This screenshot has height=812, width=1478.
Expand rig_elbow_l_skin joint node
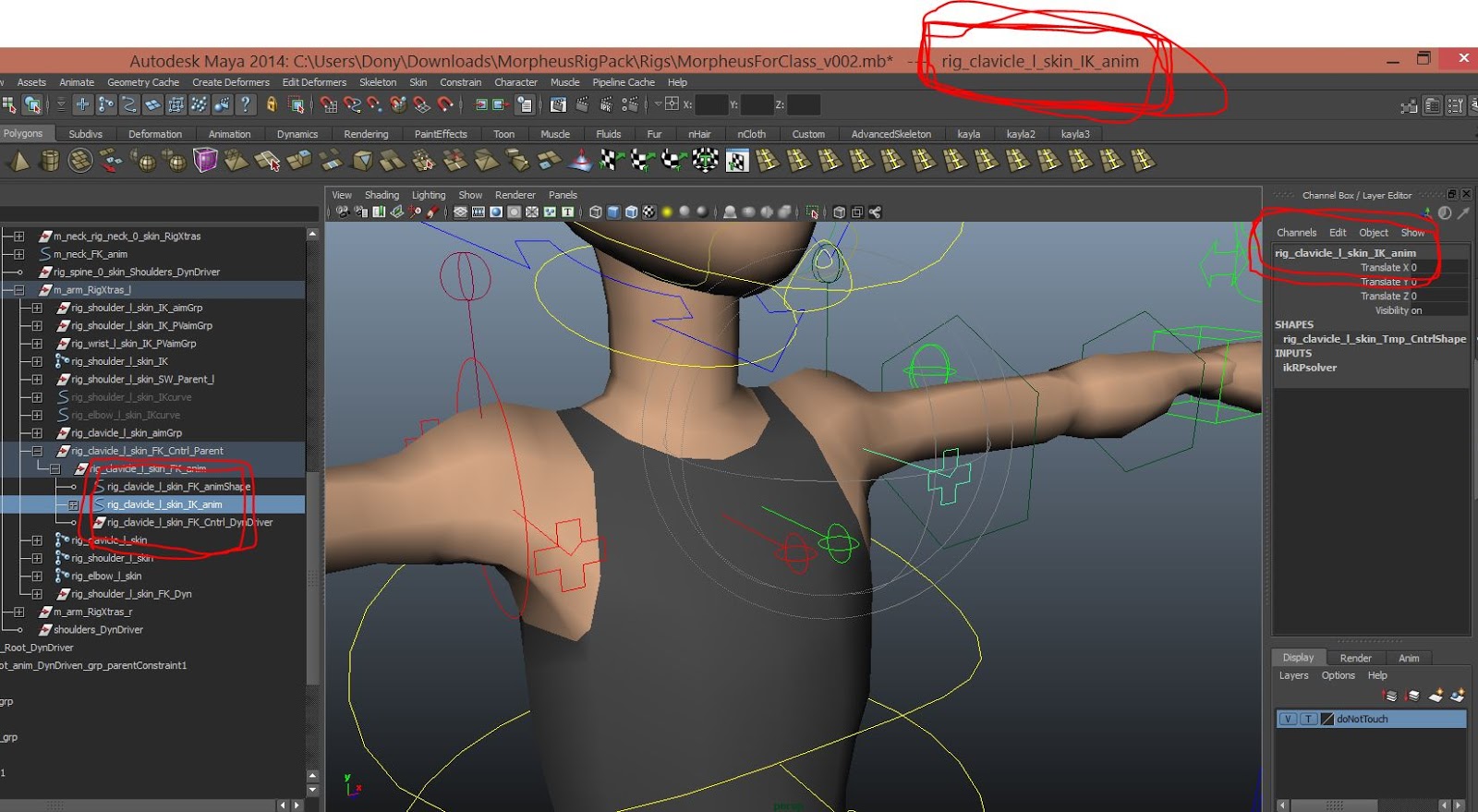[37, 576]
